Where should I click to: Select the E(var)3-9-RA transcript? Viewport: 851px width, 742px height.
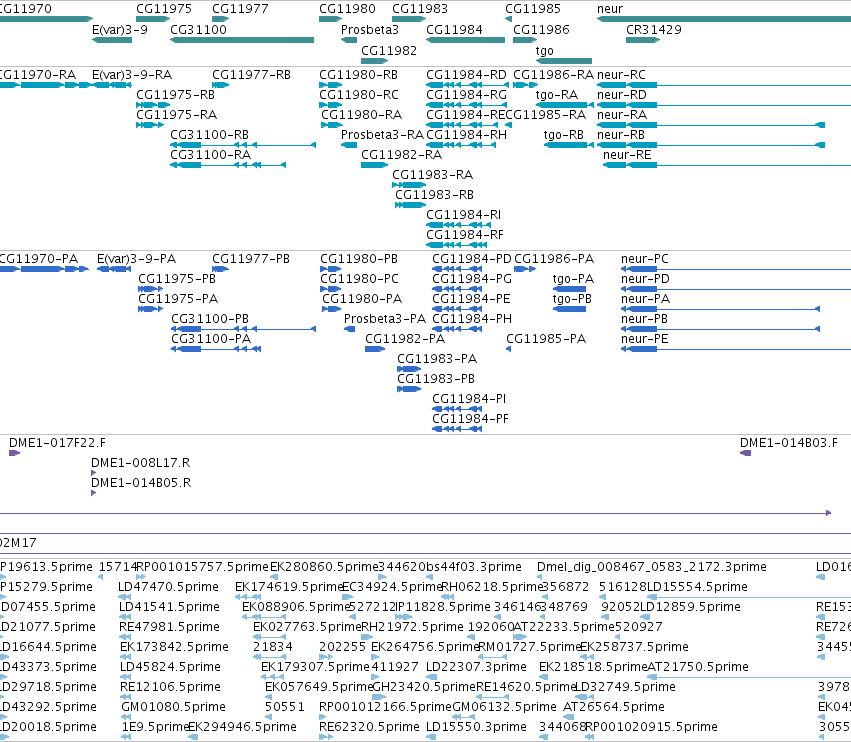112,85
